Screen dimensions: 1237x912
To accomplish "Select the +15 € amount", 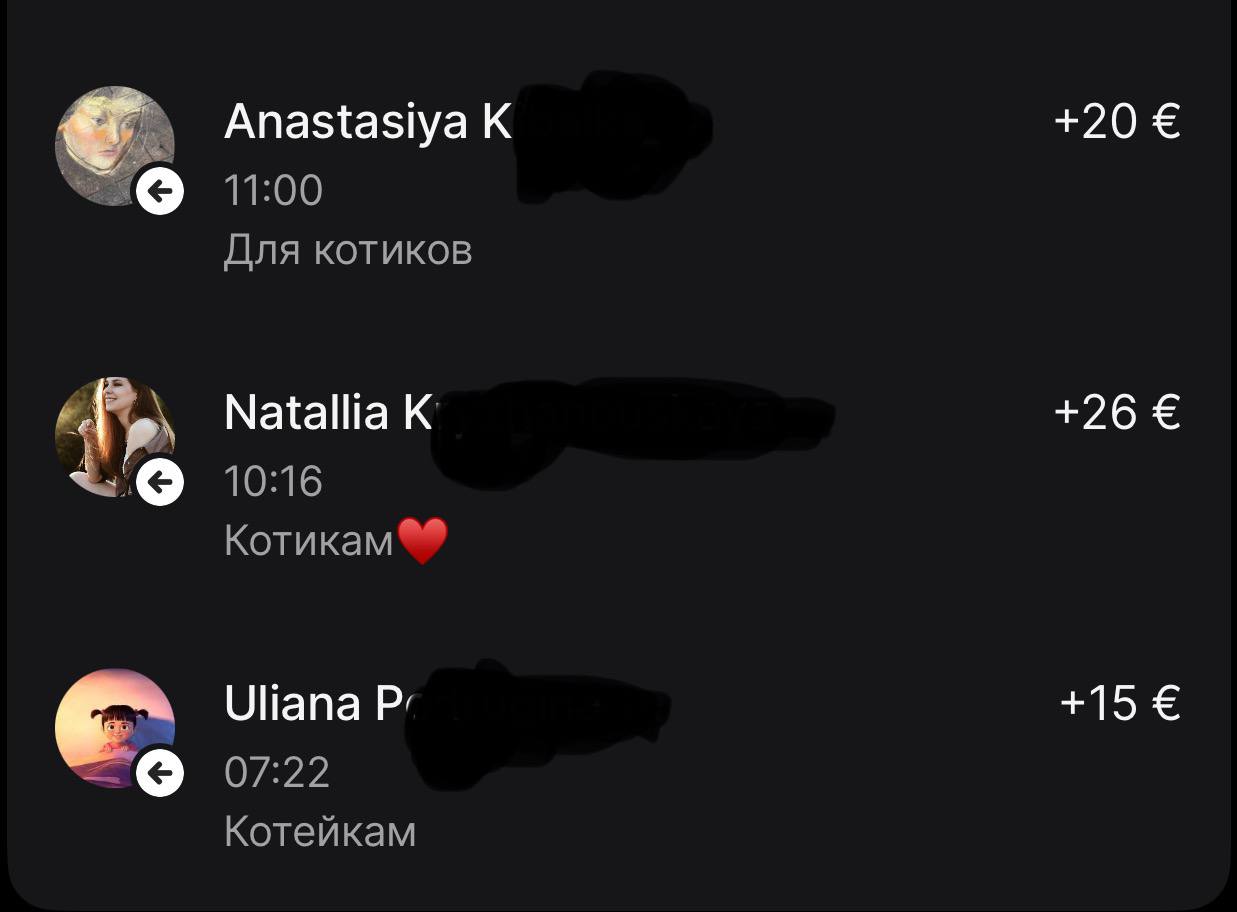I will 1120,704.
